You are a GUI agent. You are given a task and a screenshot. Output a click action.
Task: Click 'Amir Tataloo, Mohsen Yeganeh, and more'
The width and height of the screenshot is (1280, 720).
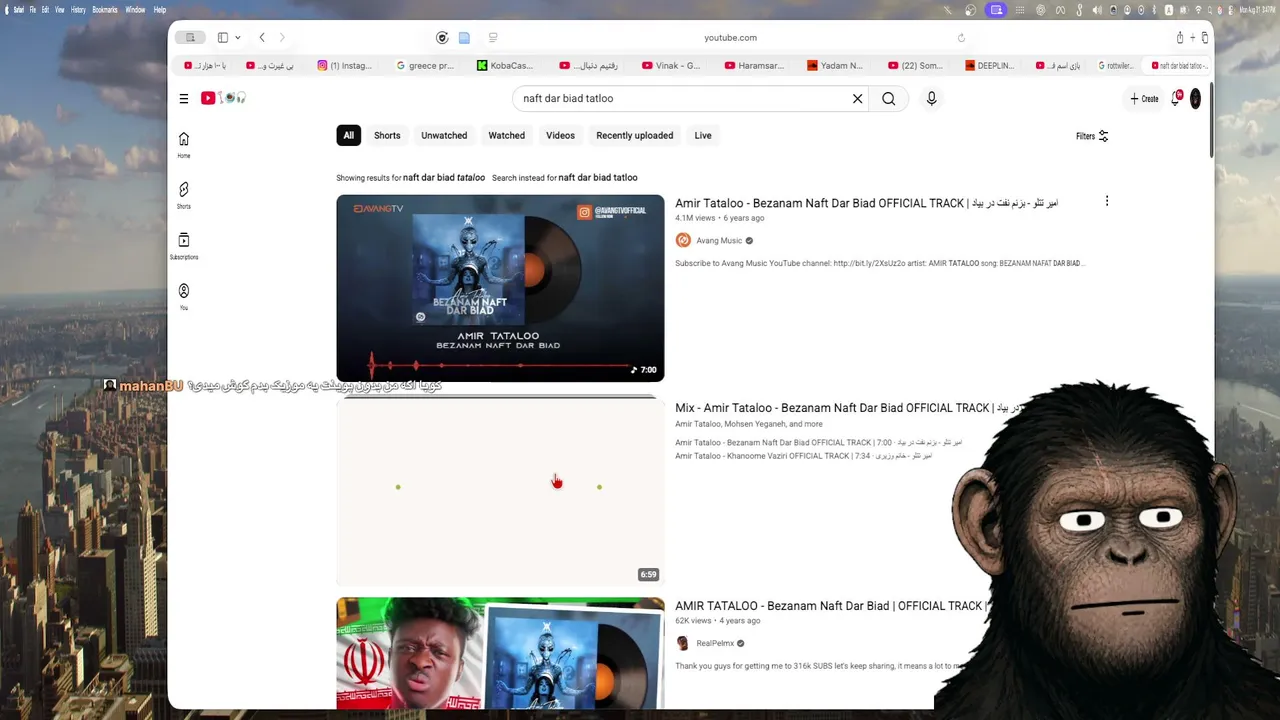coord(749,424)
